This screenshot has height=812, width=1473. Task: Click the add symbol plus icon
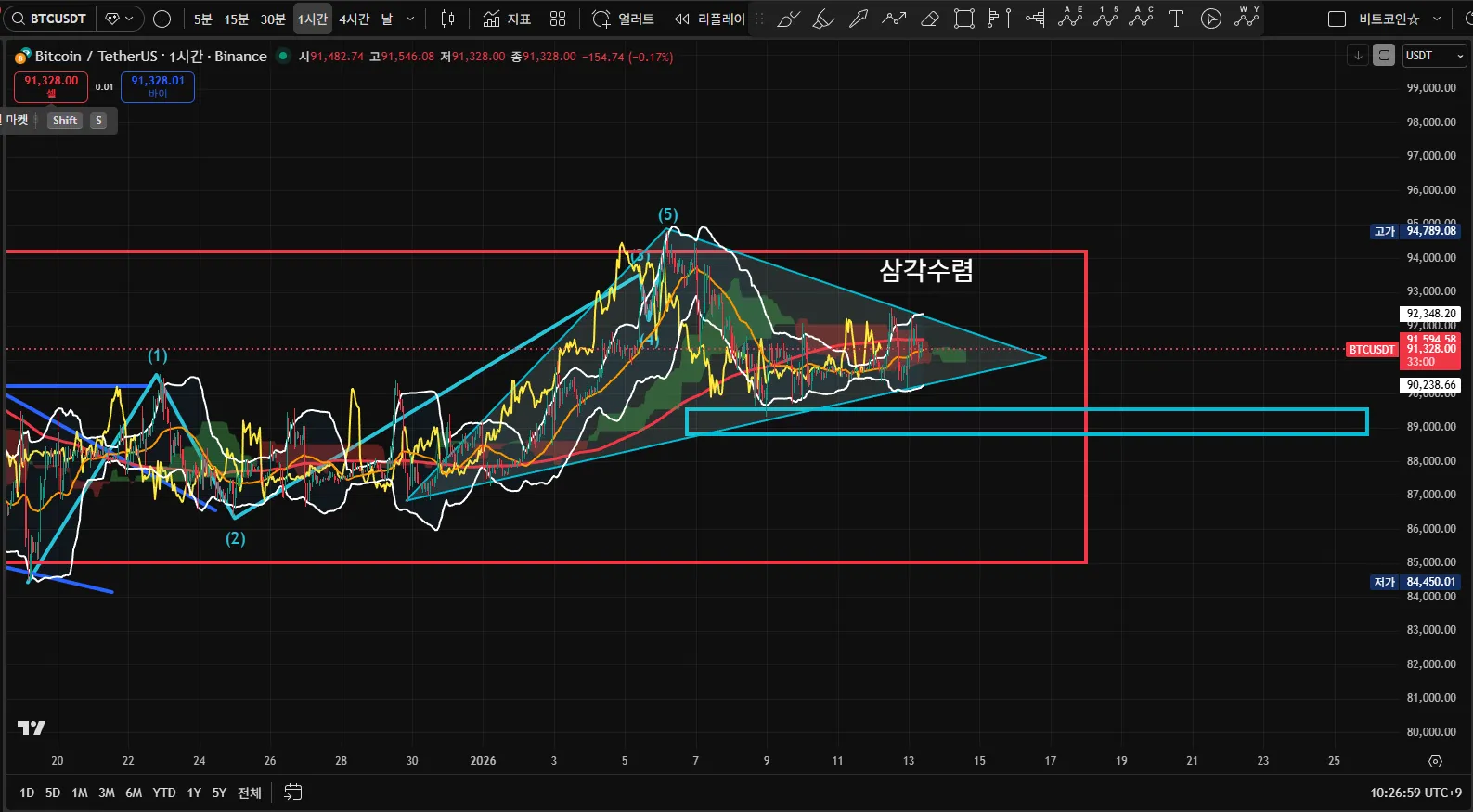pyautogui.click(x=162, y=19)
